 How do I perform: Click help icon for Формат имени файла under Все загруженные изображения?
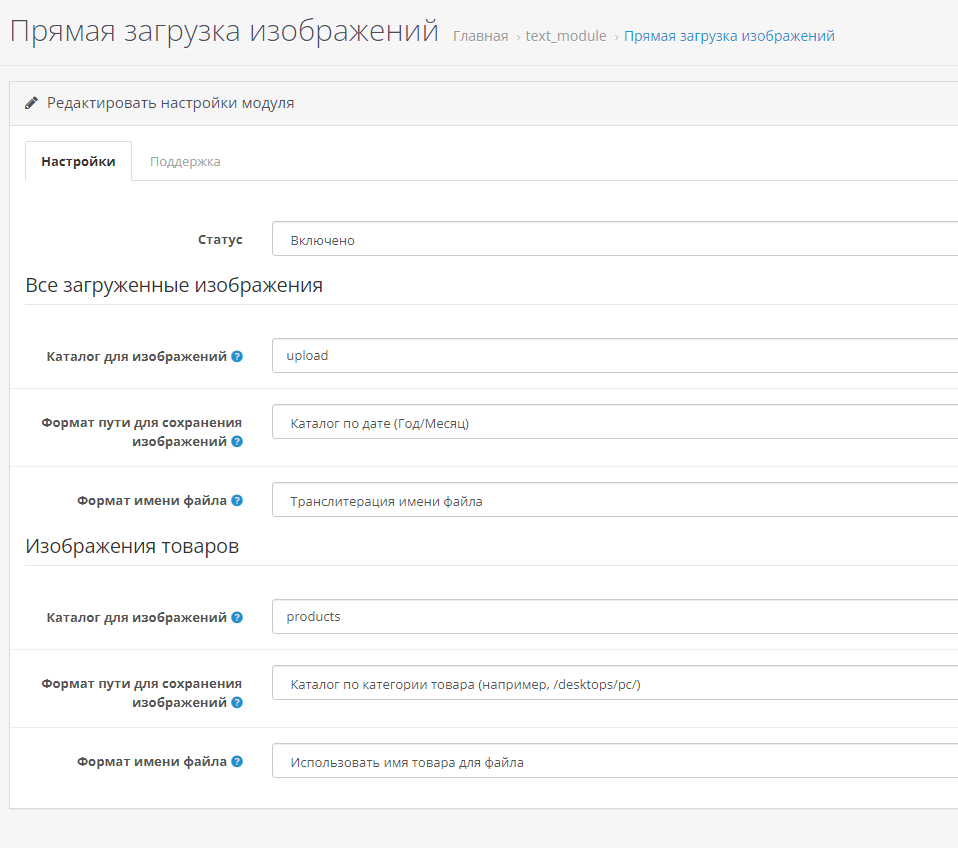(237, 501)
